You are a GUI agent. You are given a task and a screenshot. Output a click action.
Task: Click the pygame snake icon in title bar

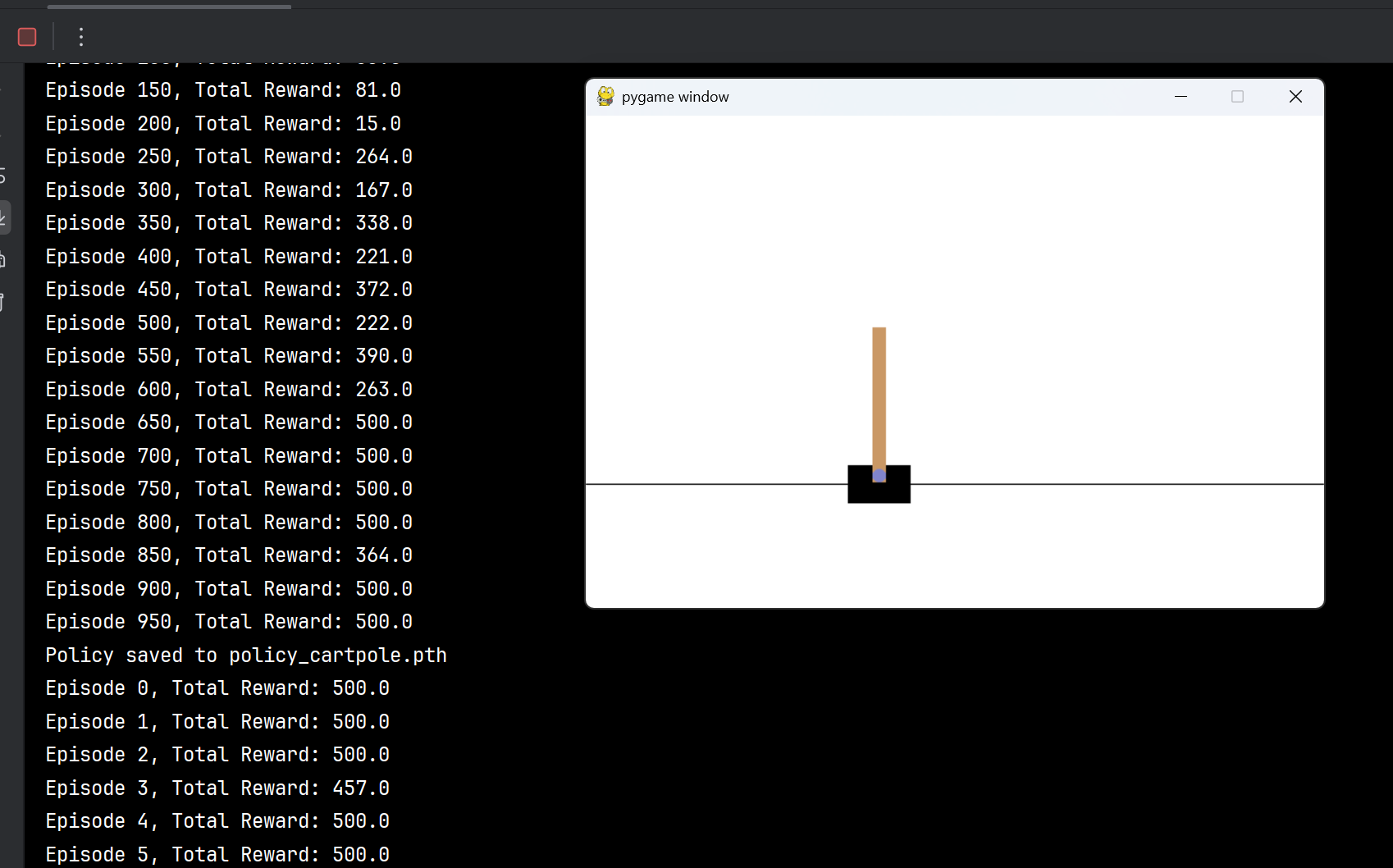click(x=605, y=96)
